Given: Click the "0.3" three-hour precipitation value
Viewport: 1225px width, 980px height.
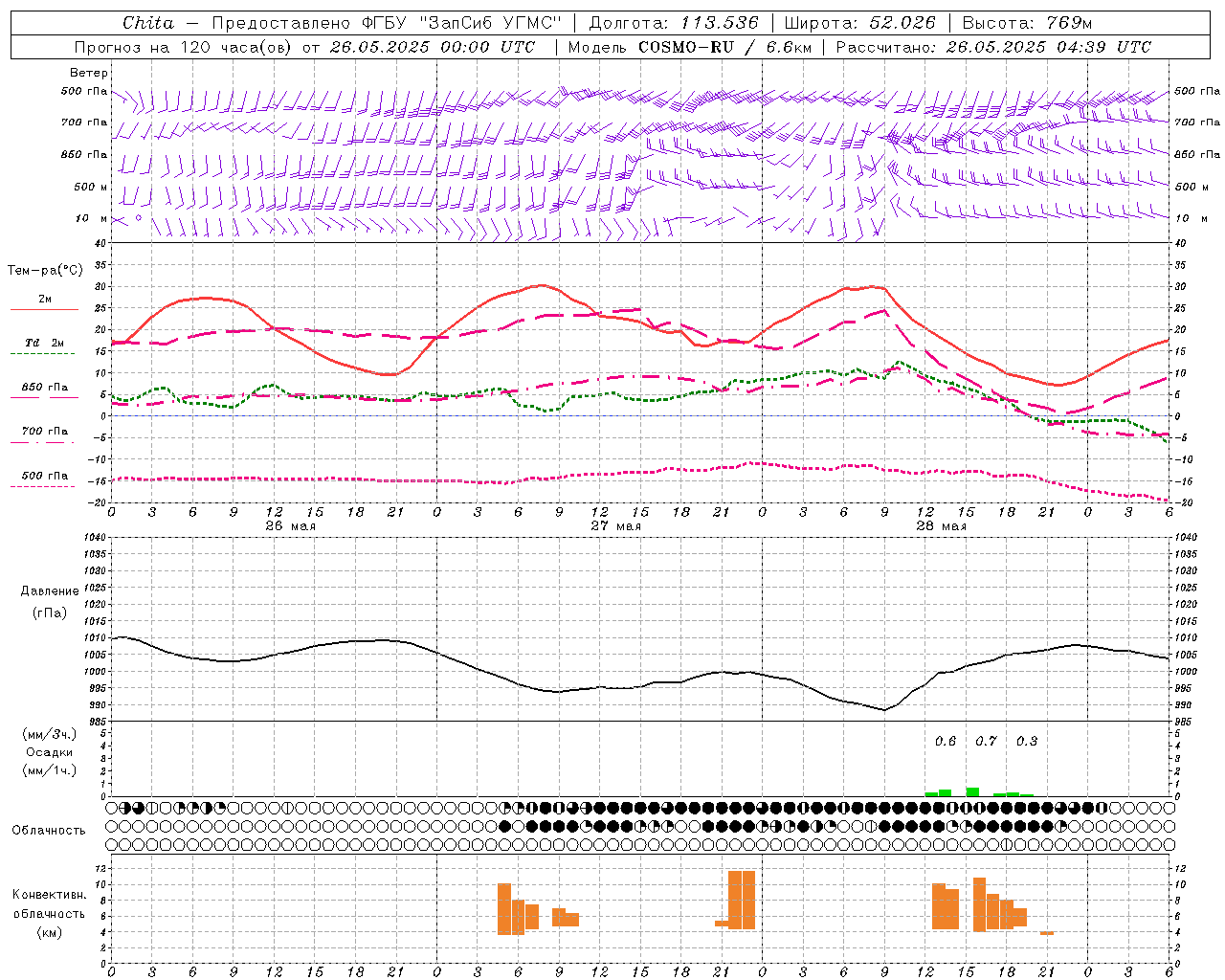Looking at the screenshot, I should tap(1027, 742).
